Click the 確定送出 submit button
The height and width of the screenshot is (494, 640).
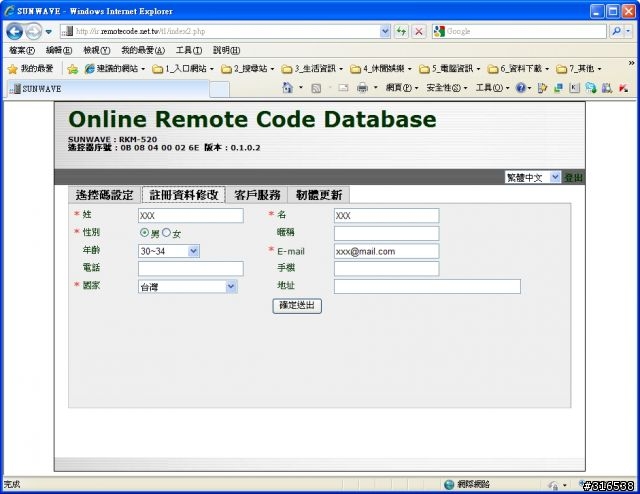(297, 306)
